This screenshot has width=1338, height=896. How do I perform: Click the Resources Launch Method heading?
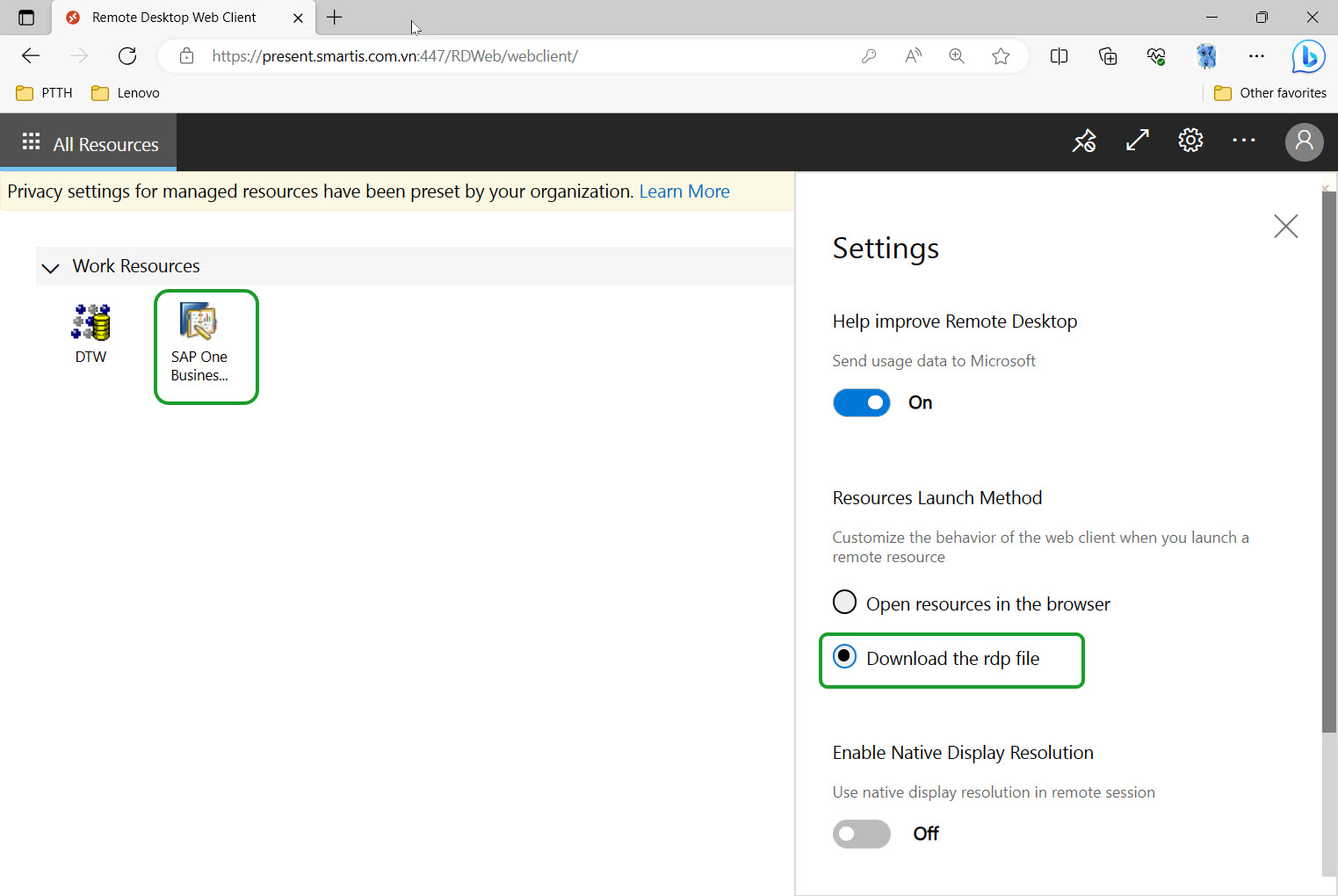coord(937,498)
